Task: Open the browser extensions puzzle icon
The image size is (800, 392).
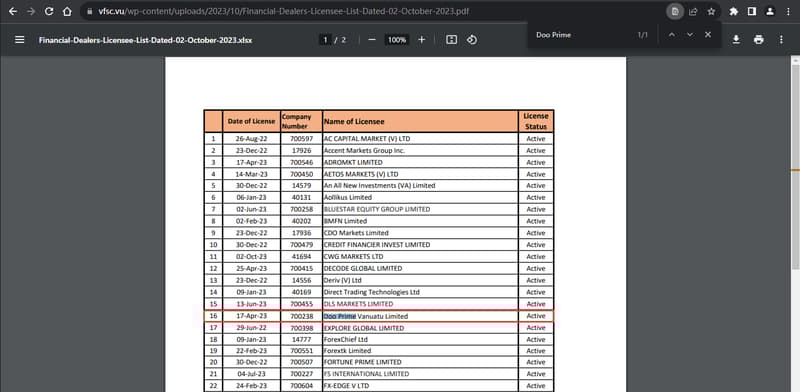Action: click(x=734, y=11)
